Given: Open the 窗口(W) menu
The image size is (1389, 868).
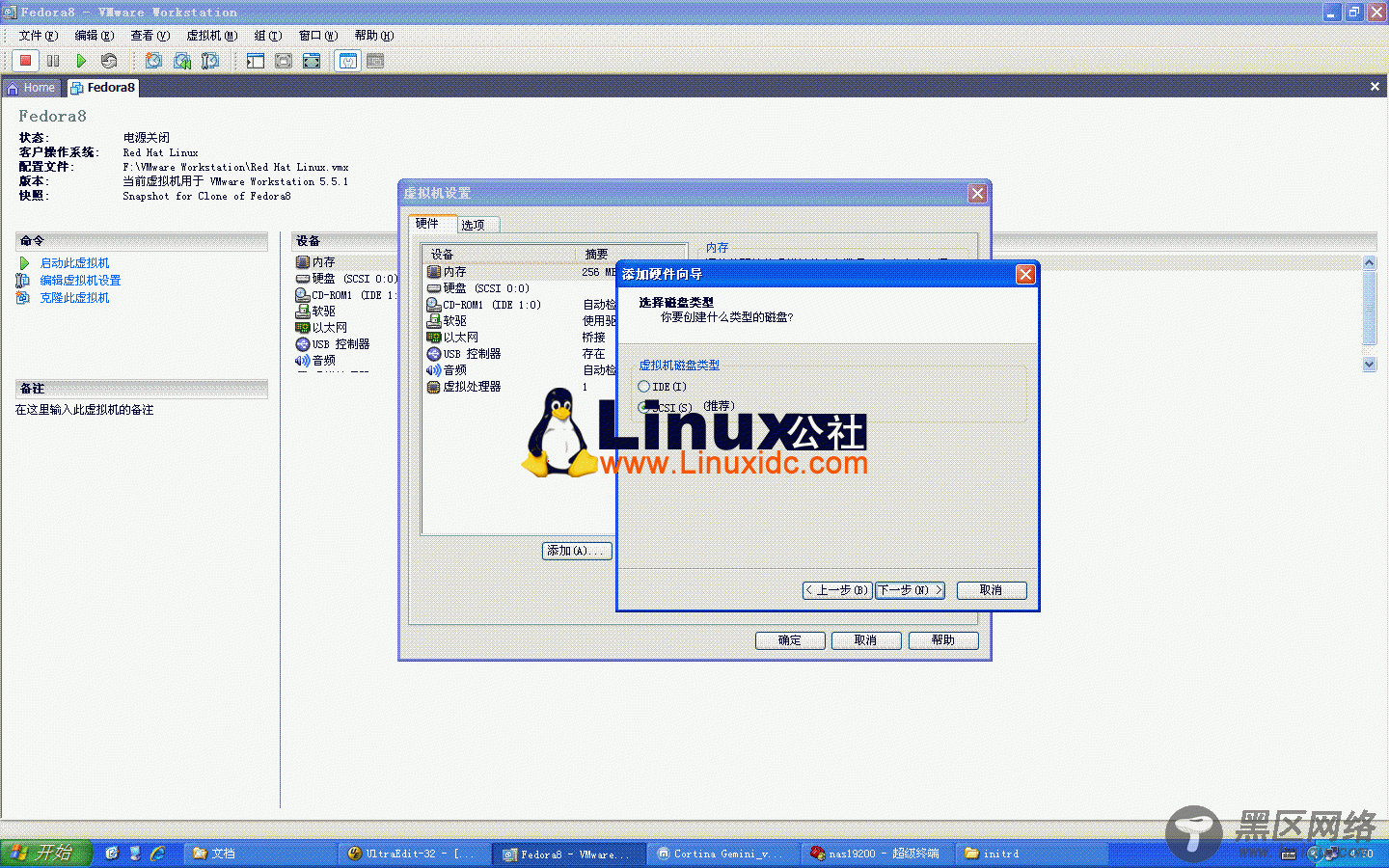Looking at the screenshot, I should [x=318, y=36].
